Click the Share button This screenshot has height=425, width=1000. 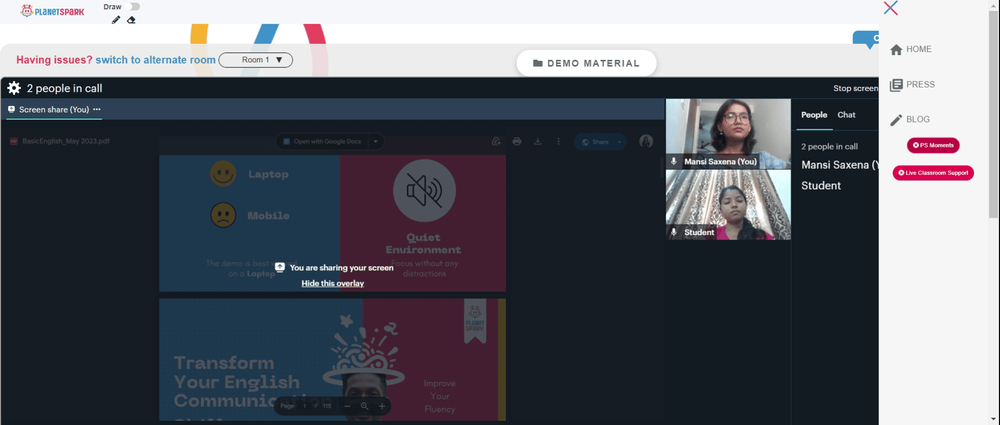pos(594,142)
